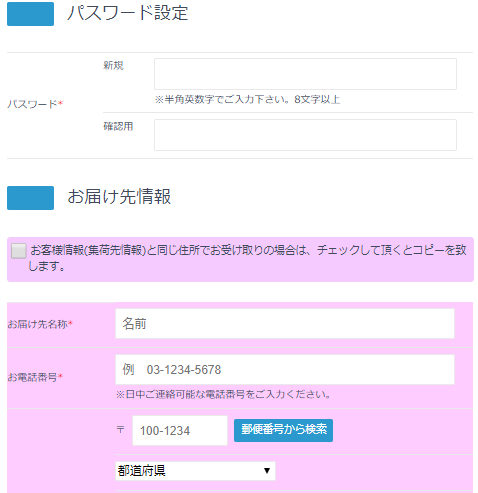This screenshot has height=493, width=478.
Task: Click the お届け先名称 required label
Action: tap(40, 324)
